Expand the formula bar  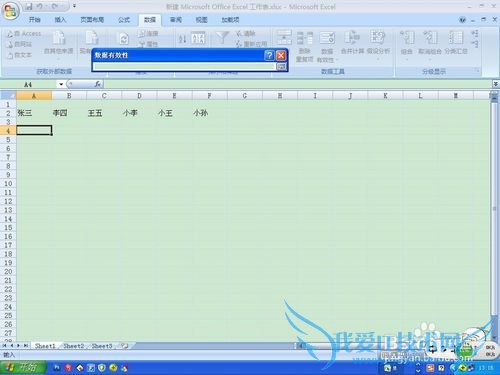(x=495, y=84)
